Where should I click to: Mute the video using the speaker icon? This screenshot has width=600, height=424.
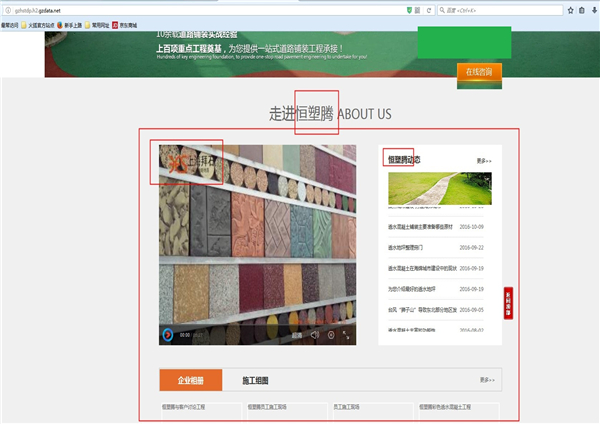[x=314, y=335]
